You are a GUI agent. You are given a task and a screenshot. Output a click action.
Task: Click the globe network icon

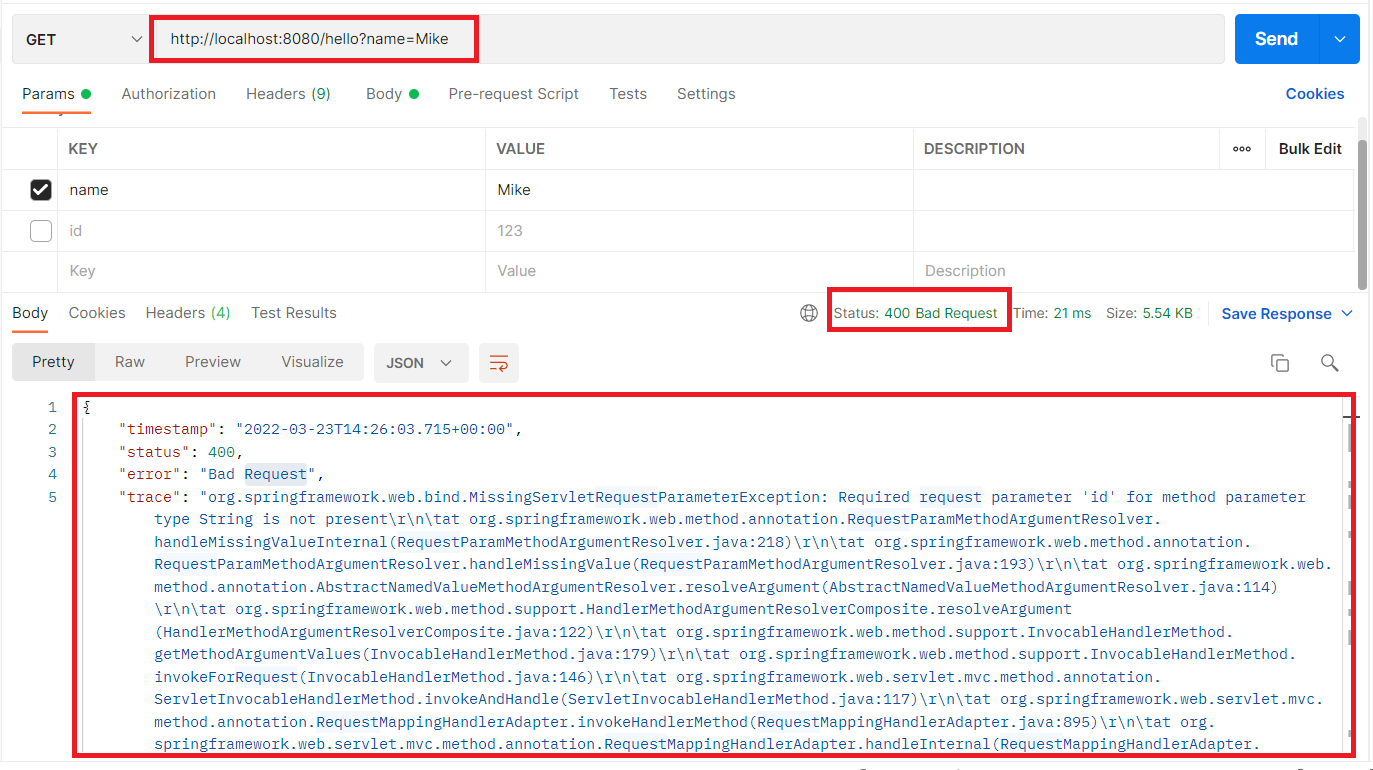(x=809, y=313)
